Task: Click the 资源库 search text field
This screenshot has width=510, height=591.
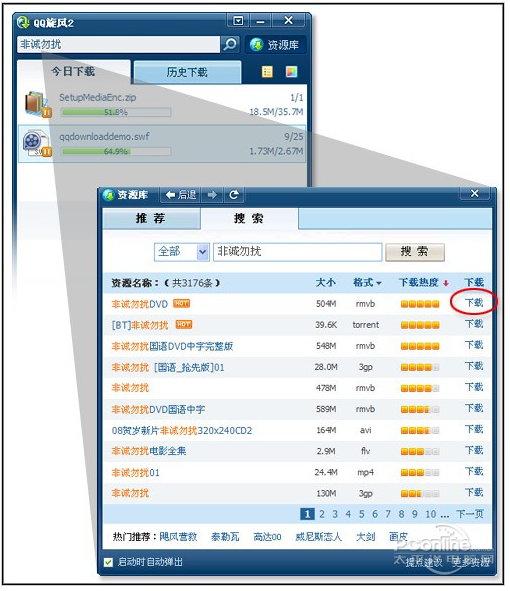Action: (x=297, y=252)
